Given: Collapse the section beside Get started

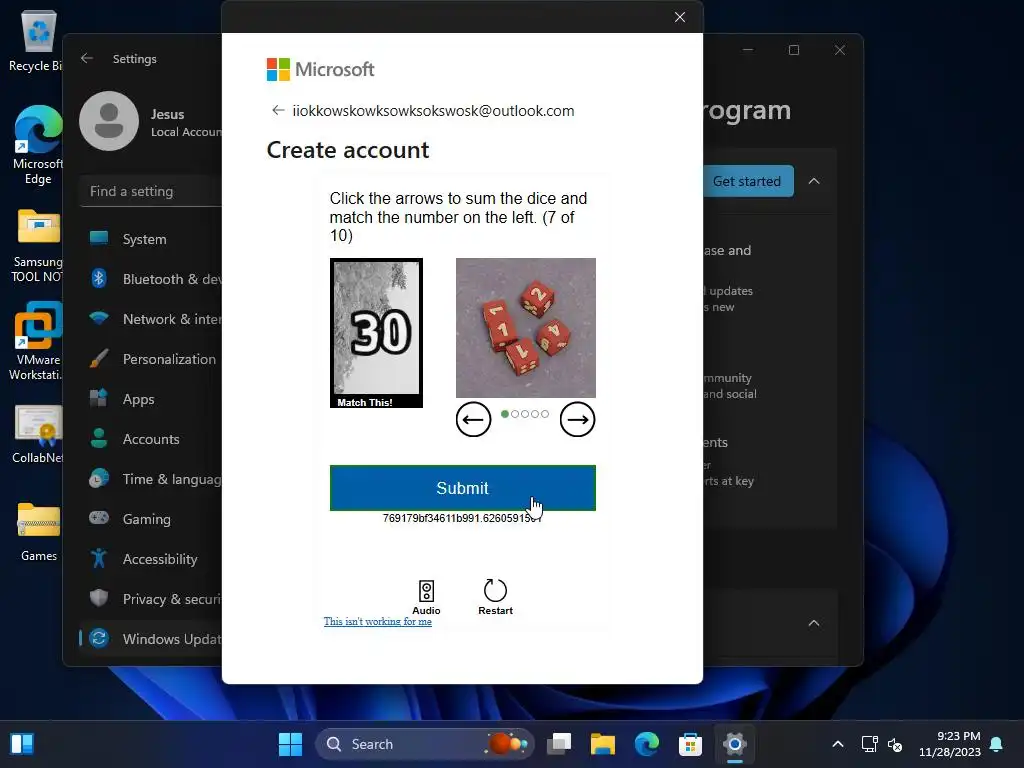Looking at the screenshot, I should 814,182.
